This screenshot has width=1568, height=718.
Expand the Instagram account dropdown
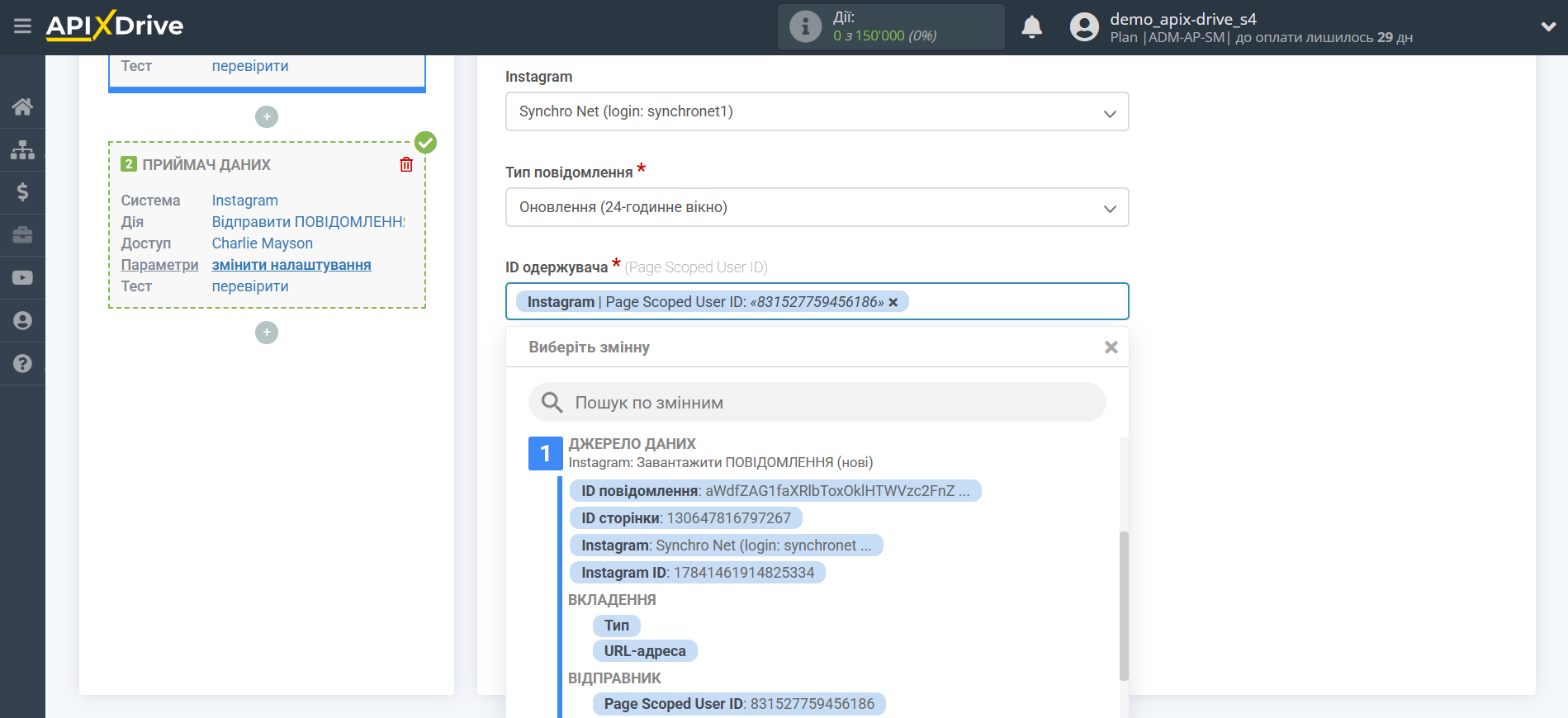click(x=817, y=111)
